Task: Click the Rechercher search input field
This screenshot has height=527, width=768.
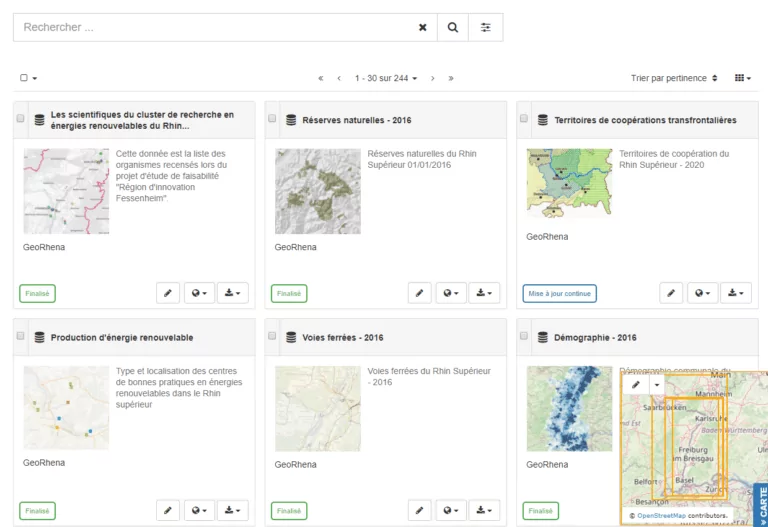Action: (210, 28)
